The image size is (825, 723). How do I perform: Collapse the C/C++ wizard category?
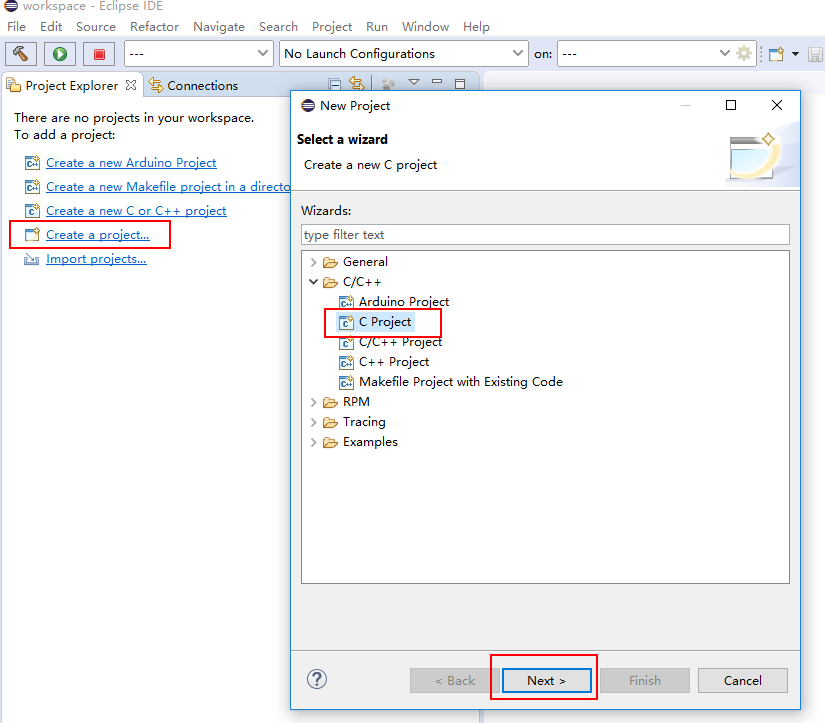(314, 282)
